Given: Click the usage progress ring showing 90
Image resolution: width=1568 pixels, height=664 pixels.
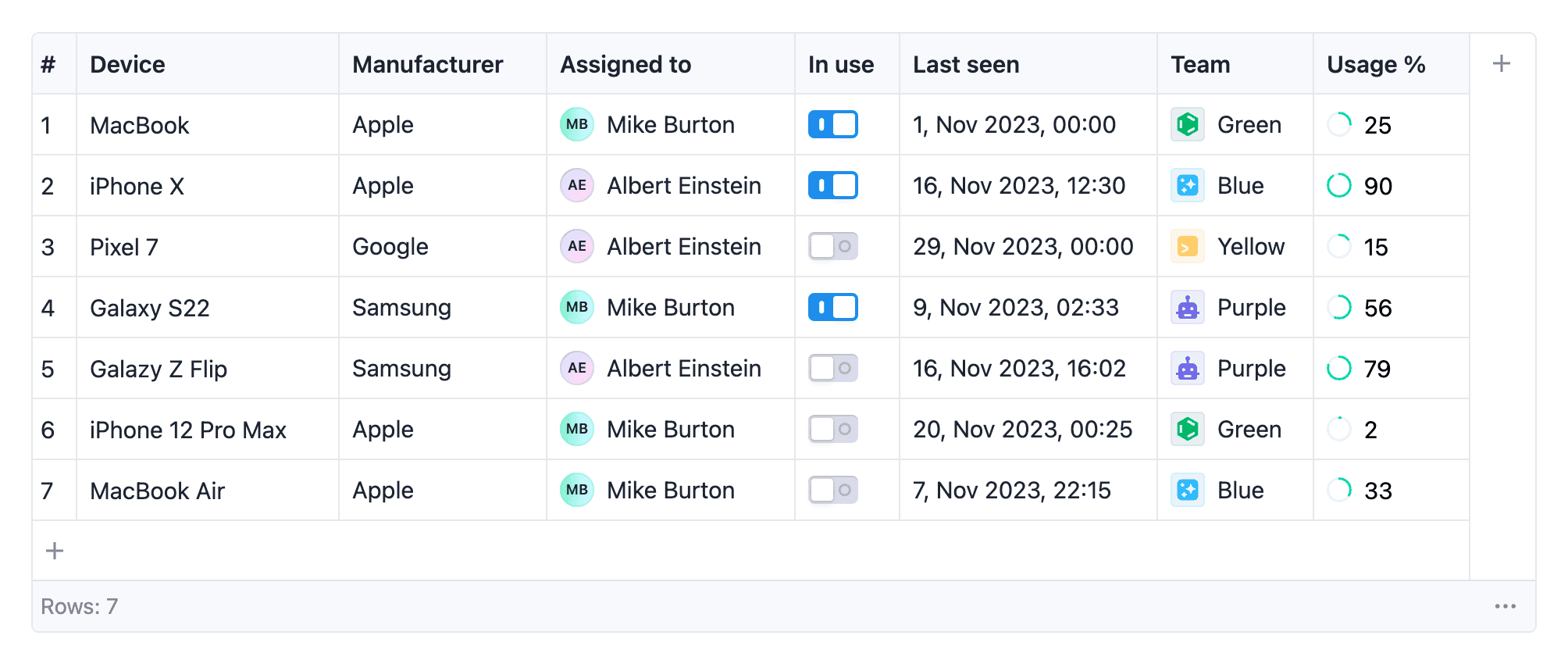Looking at the screenshot, I should [x=1339, y=186].
